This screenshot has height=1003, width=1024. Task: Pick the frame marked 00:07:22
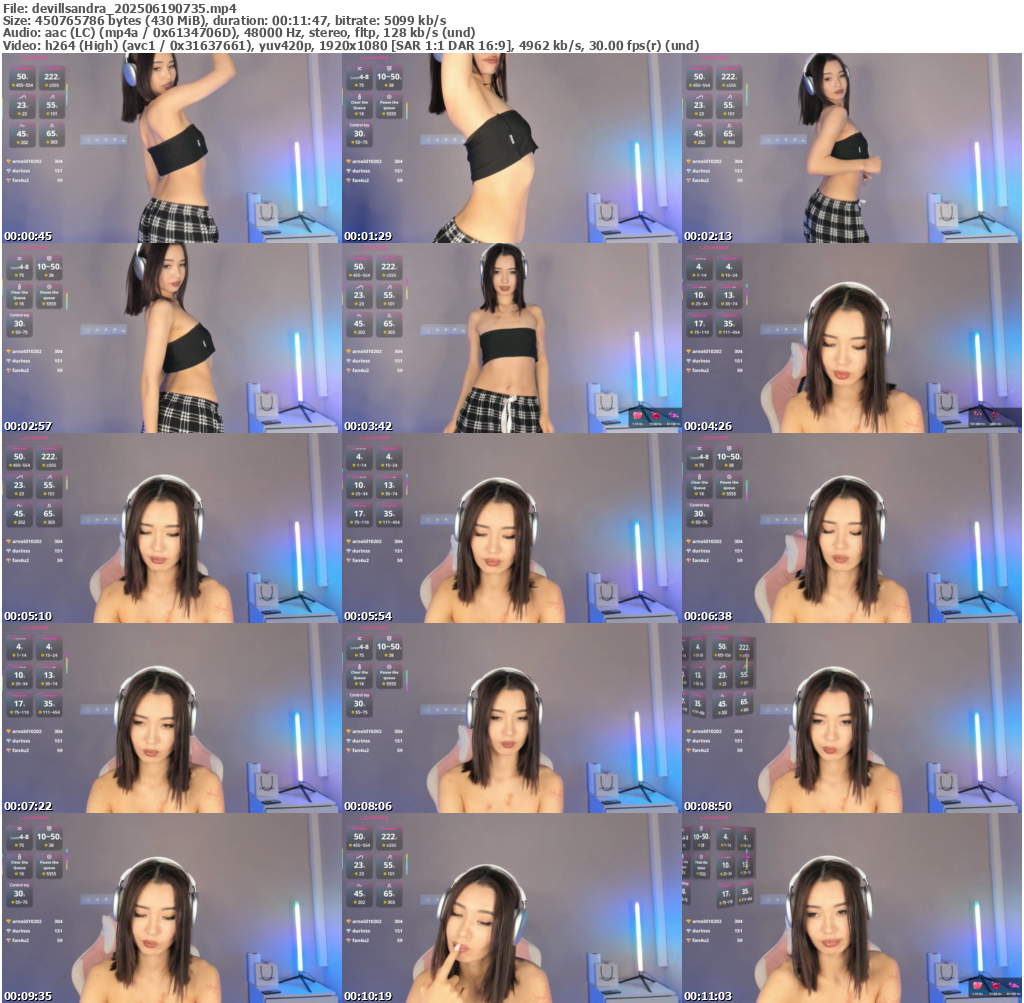point(171,718)
